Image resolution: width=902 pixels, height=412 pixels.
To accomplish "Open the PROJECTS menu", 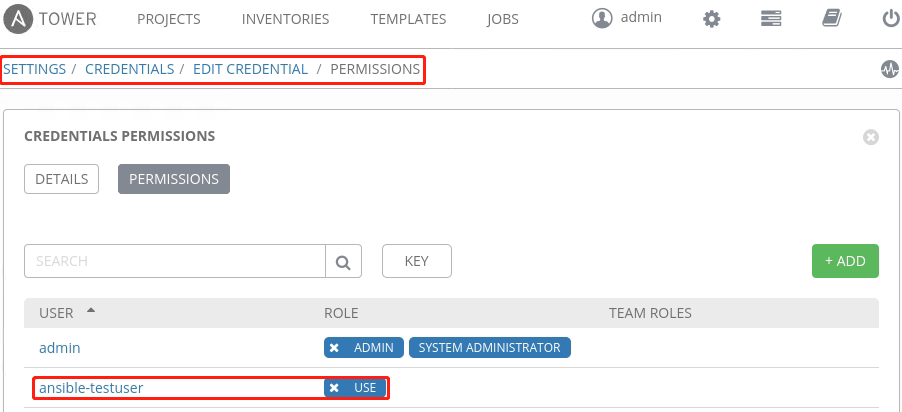I will [x=168, y=19].
